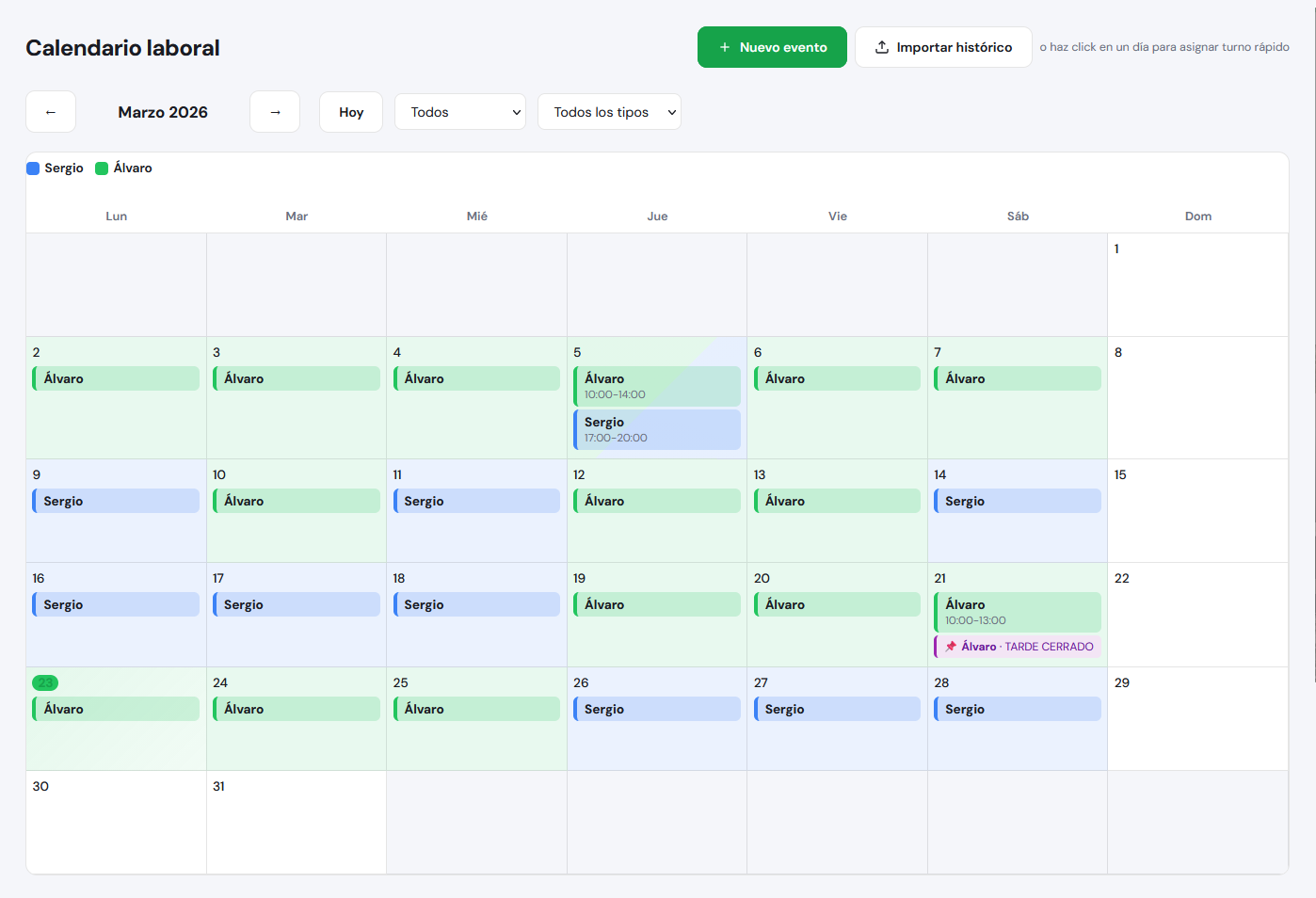Click Álvaro's 10:00–13:00 event on March 21

1017,611
